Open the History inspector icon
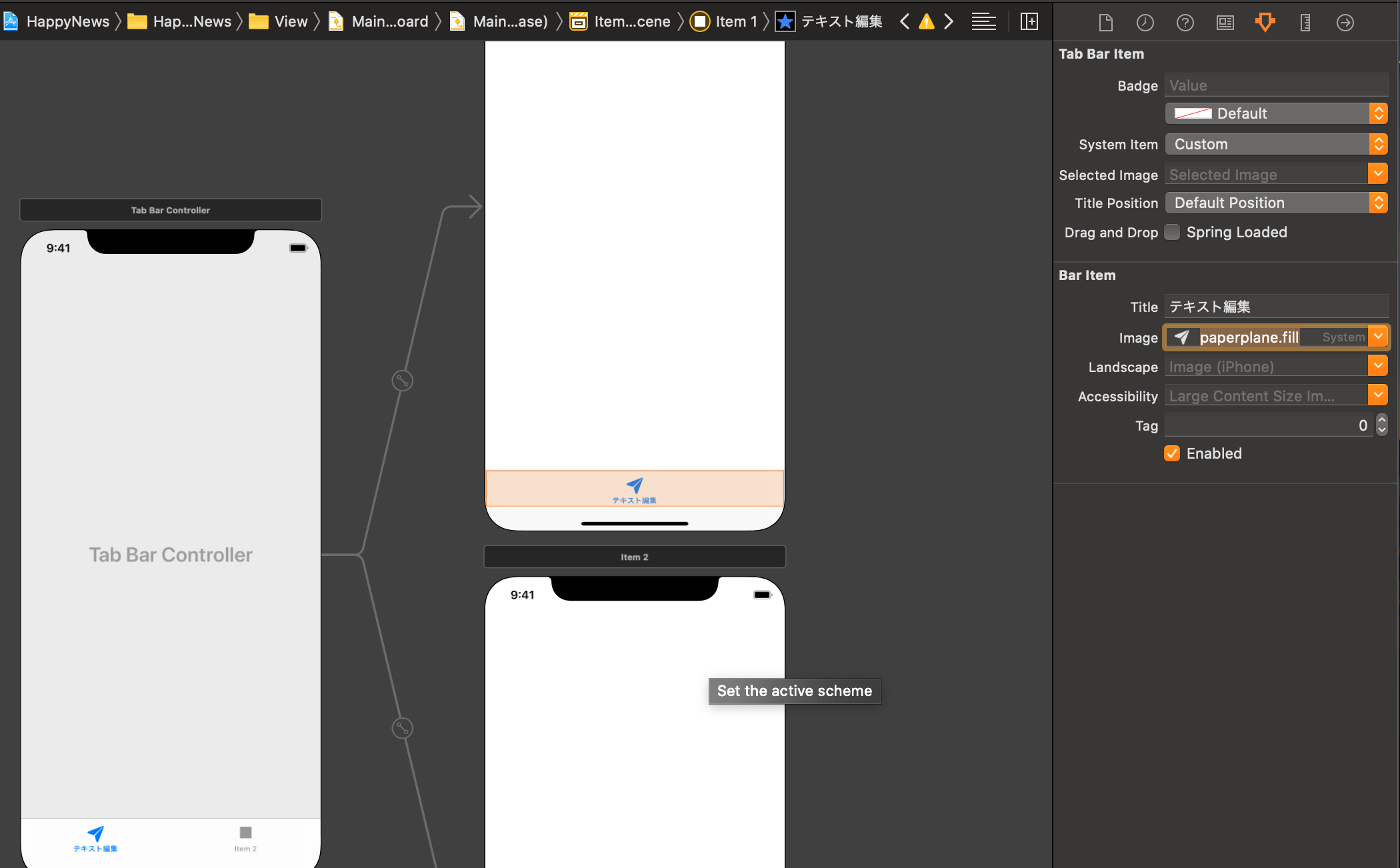This screenshot has width=1400, height=868. [x=1145, y=23]
